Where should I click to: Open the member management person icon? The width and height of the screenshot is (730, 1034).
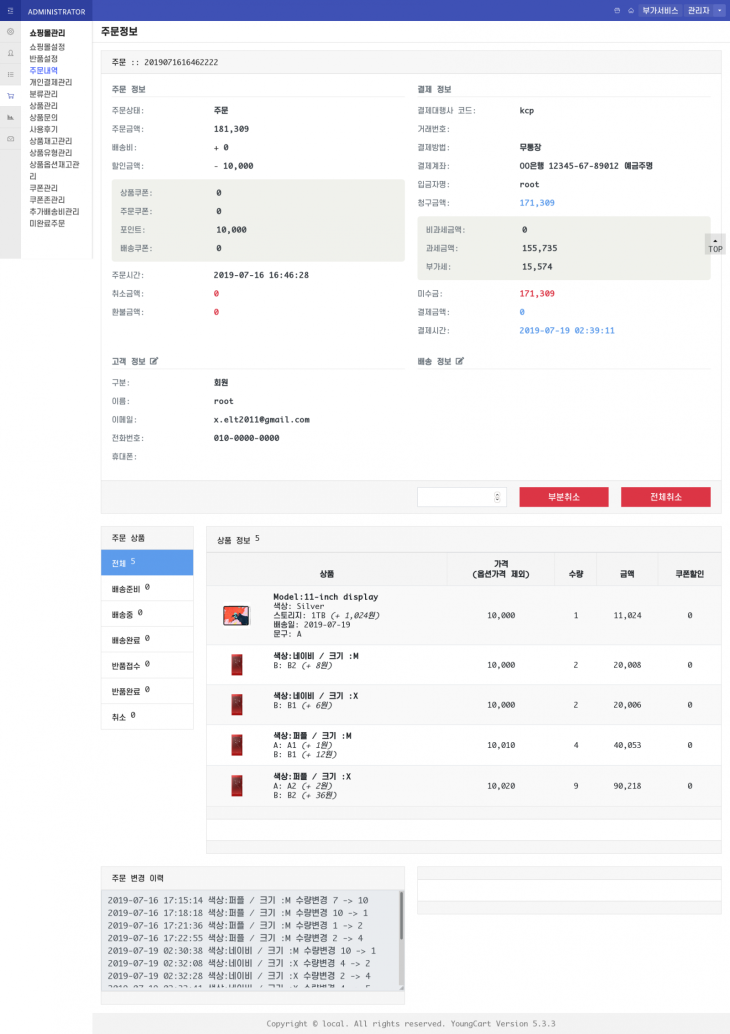(x=11, y=53)
